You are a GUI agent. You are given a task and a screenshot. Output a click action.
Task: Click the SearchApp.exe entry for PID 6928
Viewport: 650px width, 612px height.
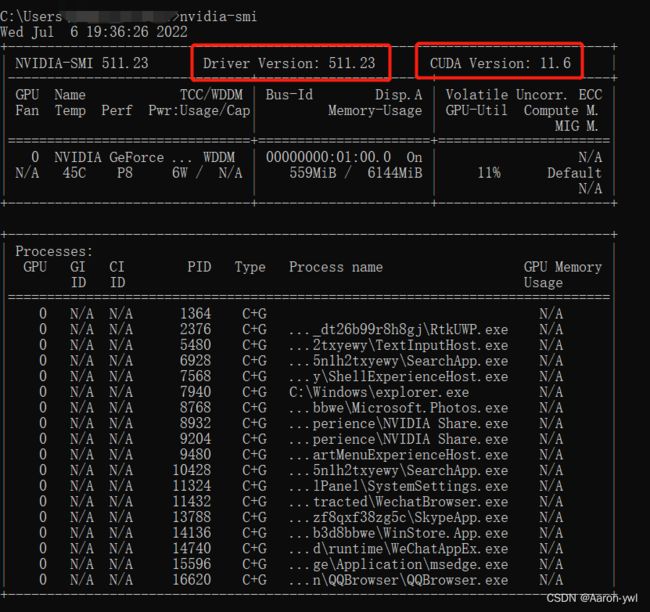pyautogui.click(x=398, y=360)
